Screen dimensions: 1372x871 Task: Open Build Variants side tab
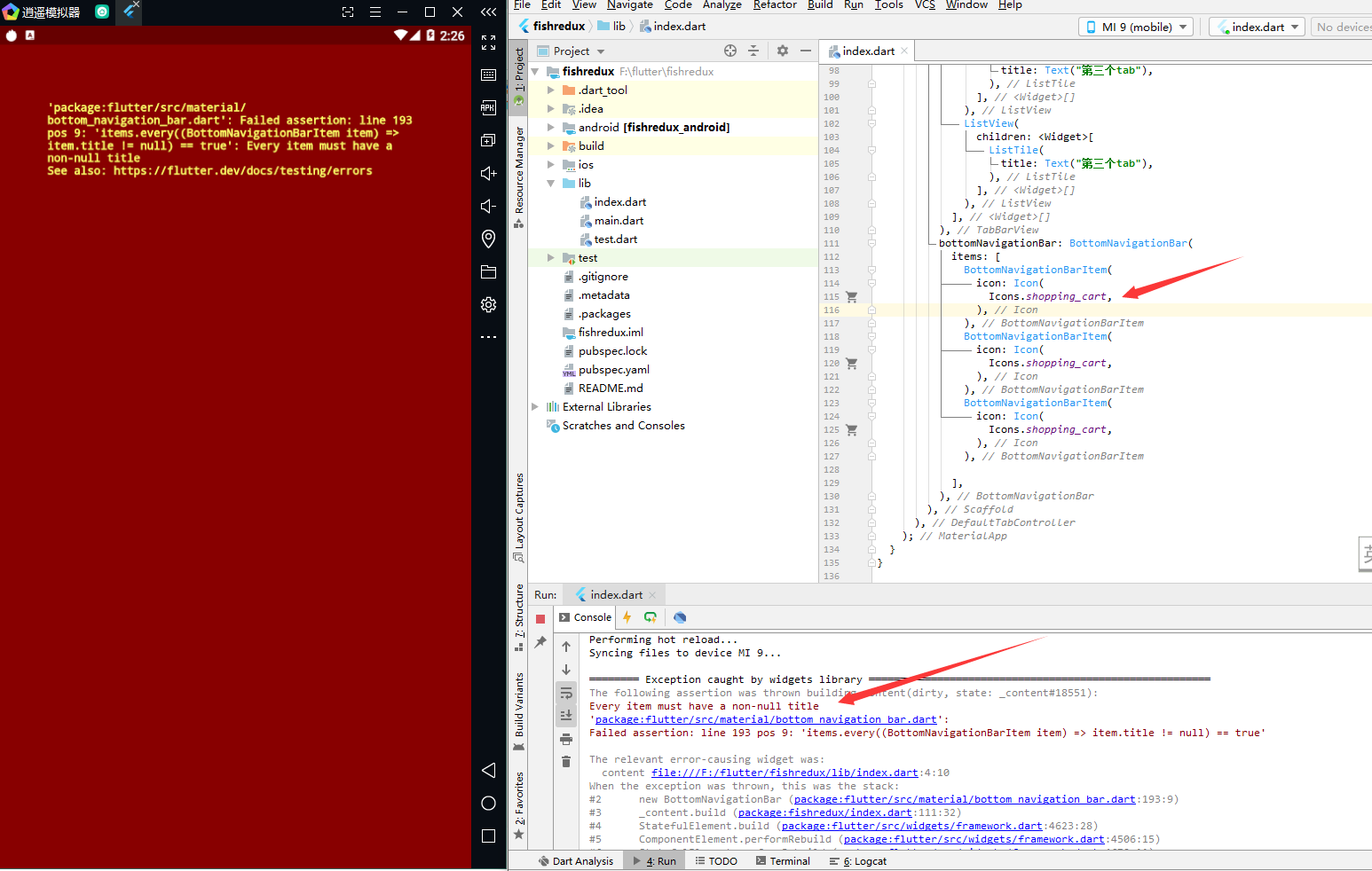tap(519, 712)
